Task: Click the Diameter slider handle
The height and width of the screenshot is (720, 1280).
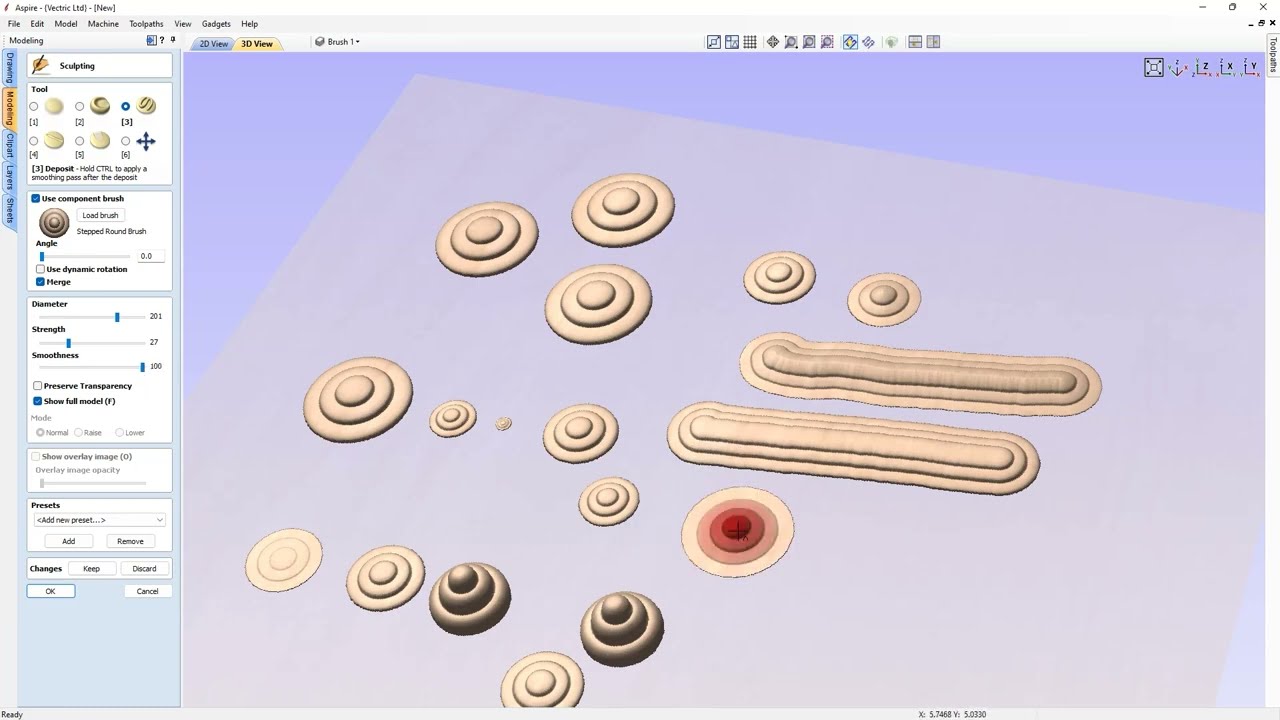Action: coord(117,317)
